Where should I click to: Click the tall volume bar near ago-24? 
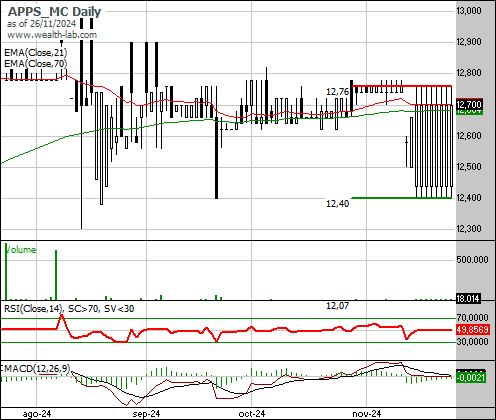click(56, 275)
